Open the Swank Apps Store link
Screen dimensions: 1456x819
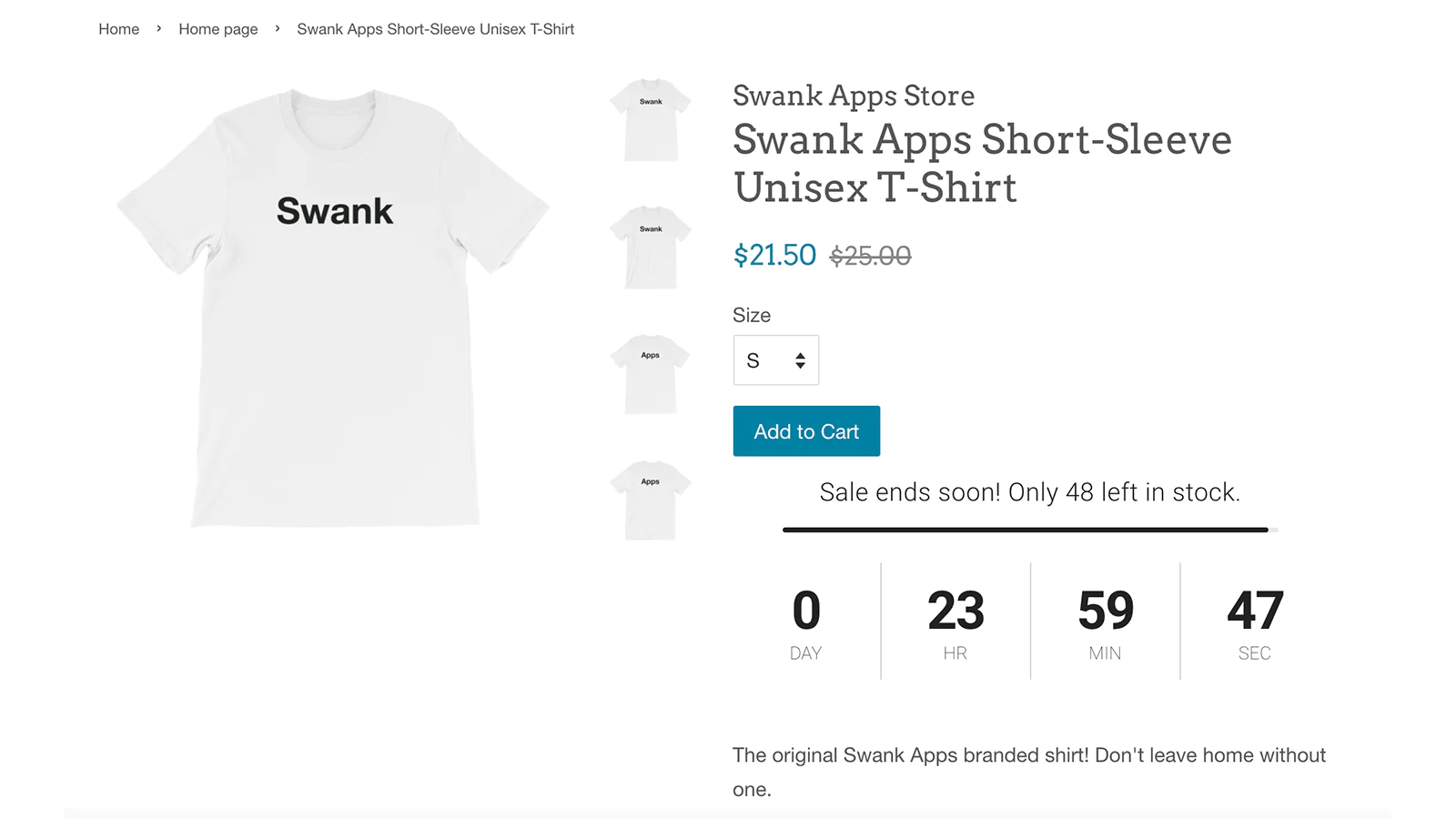tap(853, 95)
